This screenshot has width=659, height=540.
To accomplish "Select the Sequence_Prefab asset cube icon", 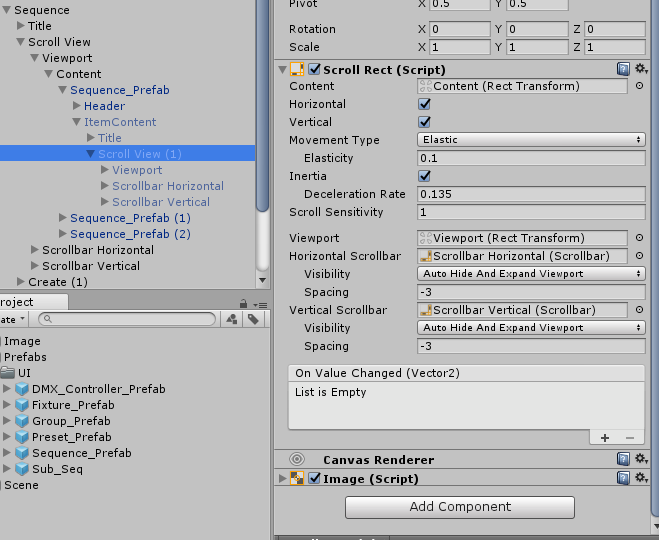I will [22, 453].
